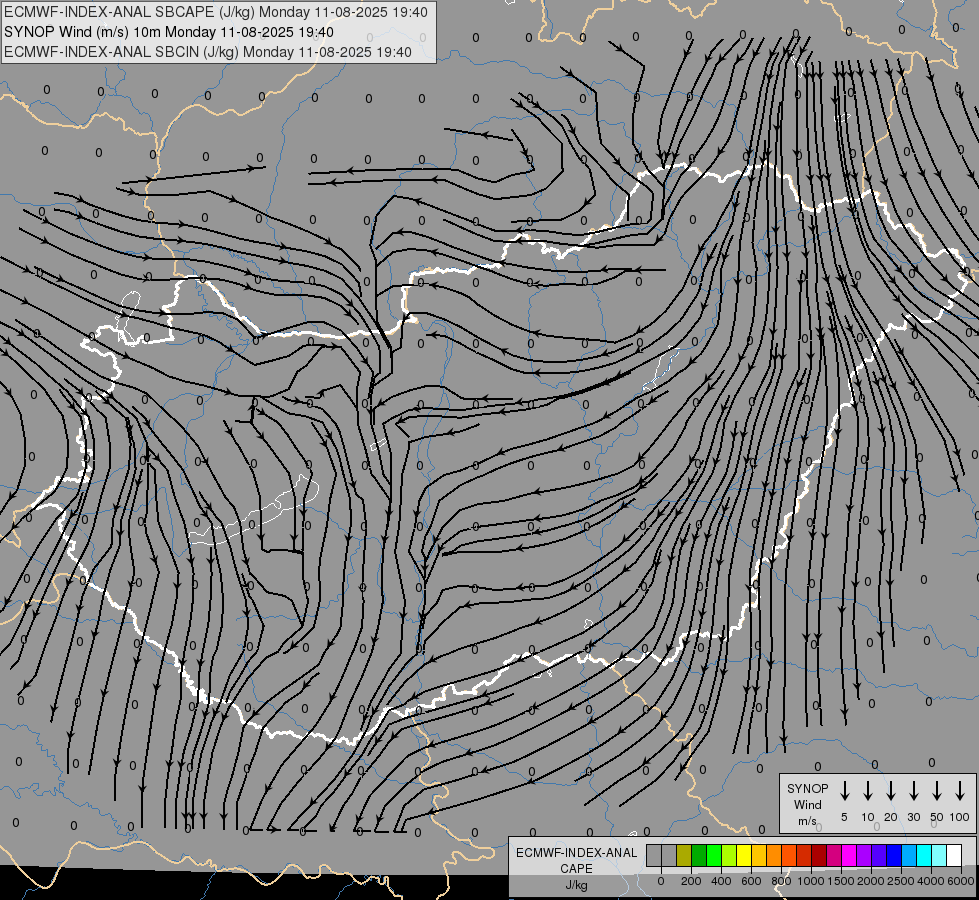Click the 400 value on CAPE scale
Screen dimensions: 979x900
coord(721,881)
